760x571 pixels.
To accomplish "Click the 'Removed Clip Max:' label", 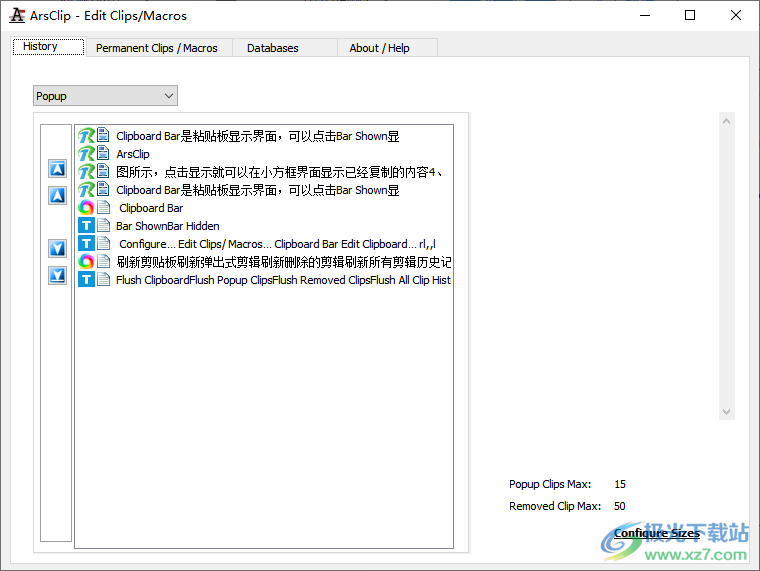I will pyautogui.click(x=554, y=506).
